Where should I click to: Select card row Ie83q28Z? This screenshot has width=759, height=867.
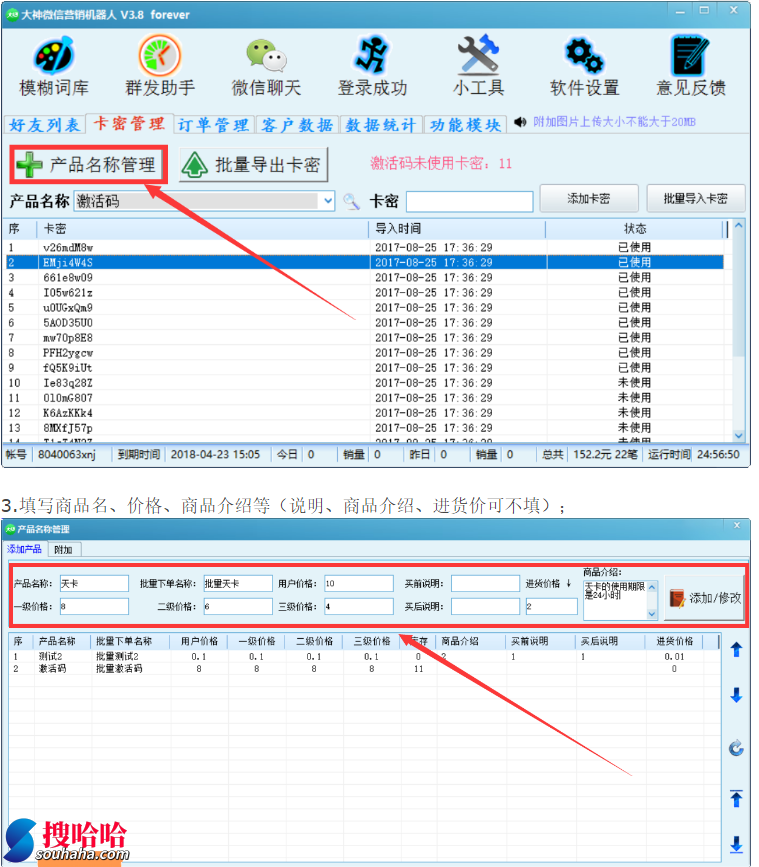[x=365, y=383]
